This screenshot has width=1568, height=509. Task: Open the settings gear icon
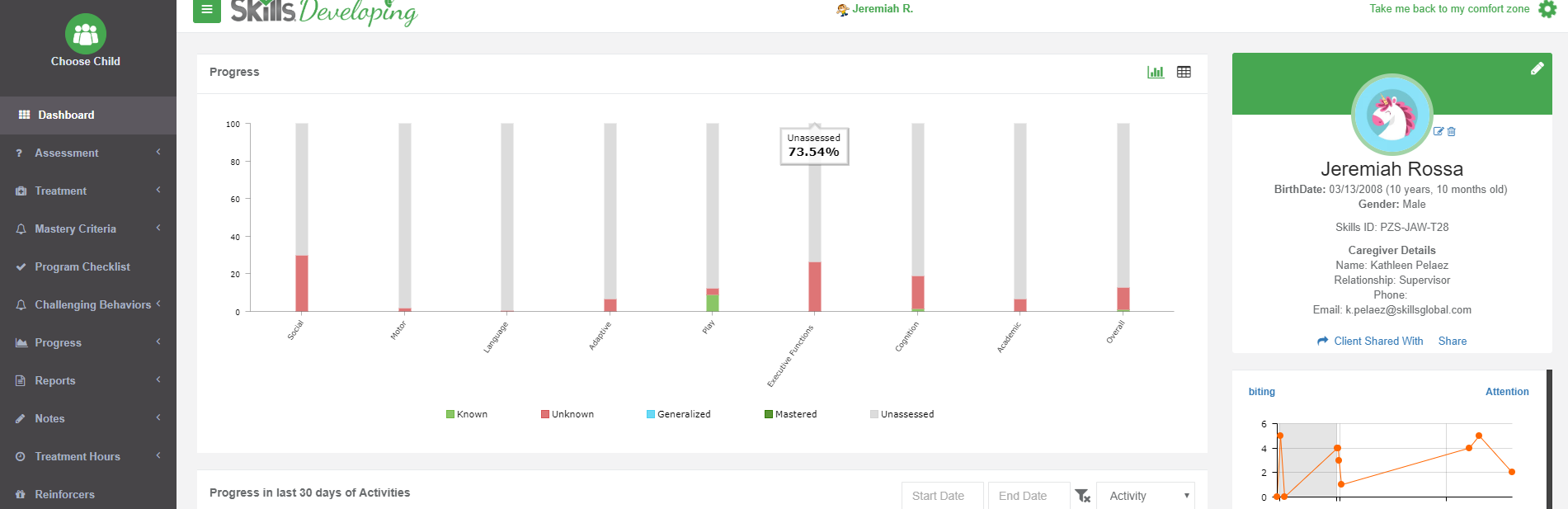(1548, 9)
